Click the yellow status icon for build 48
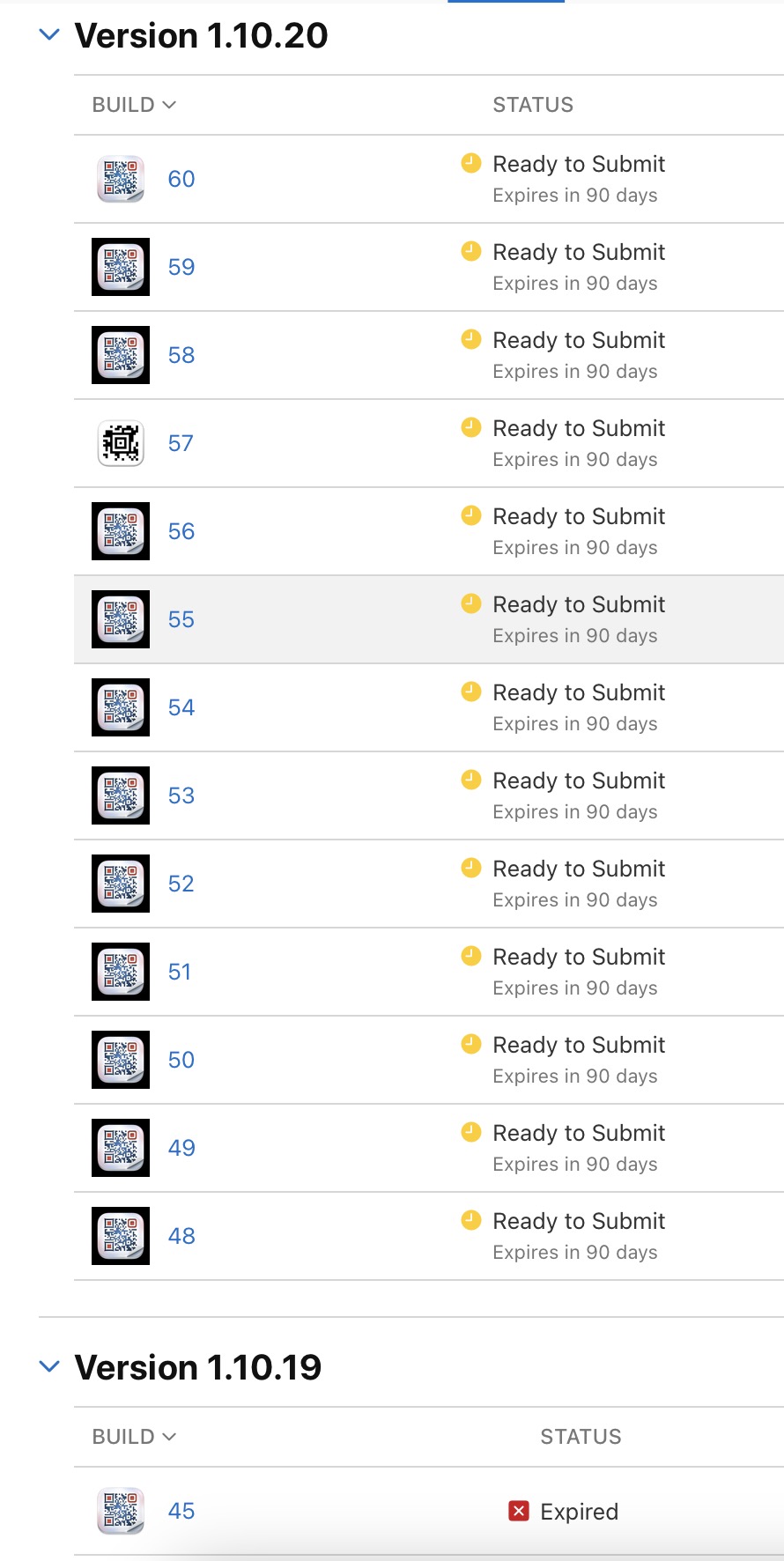The height and width of the screenshot is (1561, 784). pos(471,1220)
